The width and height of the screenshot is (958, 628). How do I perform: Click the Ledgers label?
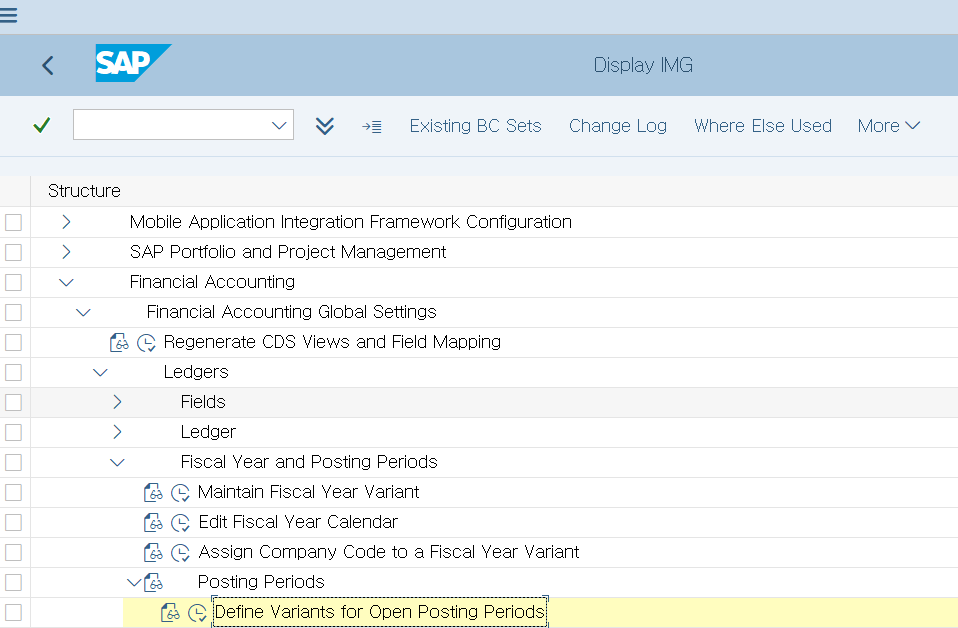point(196,372)
